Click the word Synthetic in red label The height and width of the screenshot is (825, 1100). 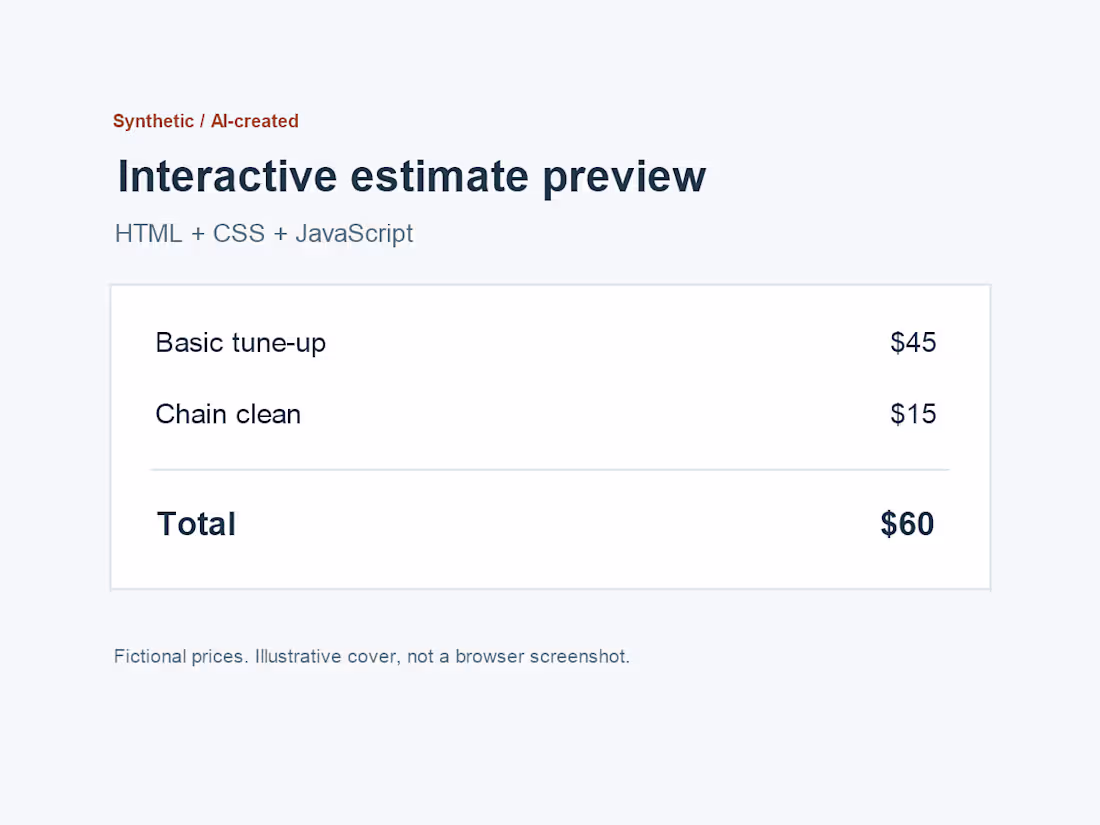pos(154,121)
